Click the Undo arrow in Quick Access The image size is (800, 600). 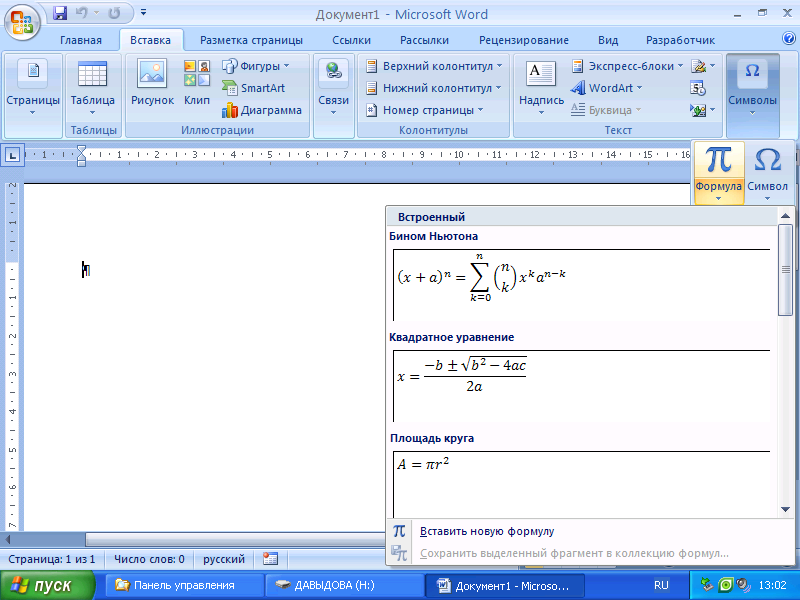point(82,13)
